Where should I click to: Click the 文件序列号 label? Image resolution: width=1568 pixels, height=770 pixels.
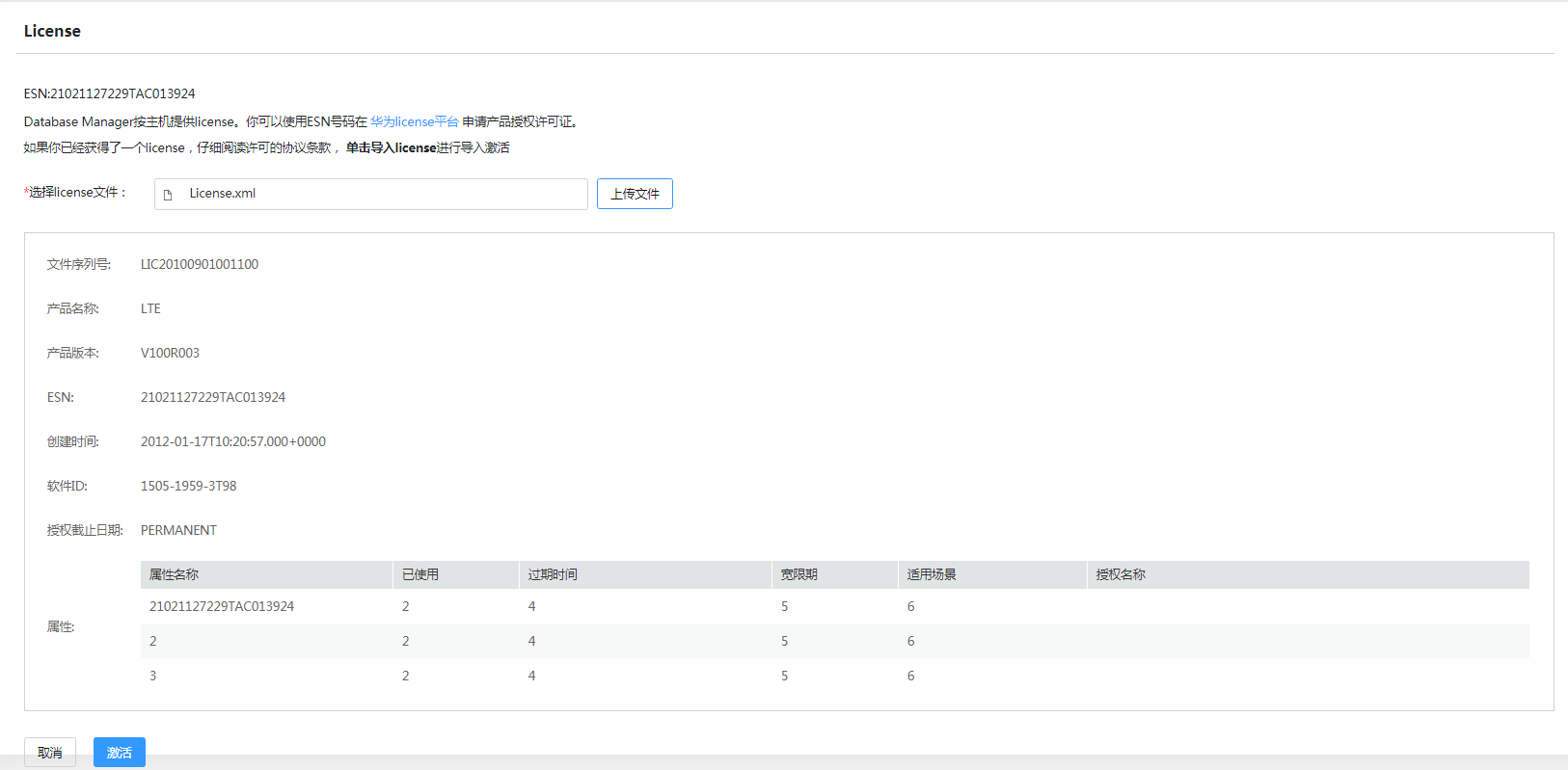[79, 264]
